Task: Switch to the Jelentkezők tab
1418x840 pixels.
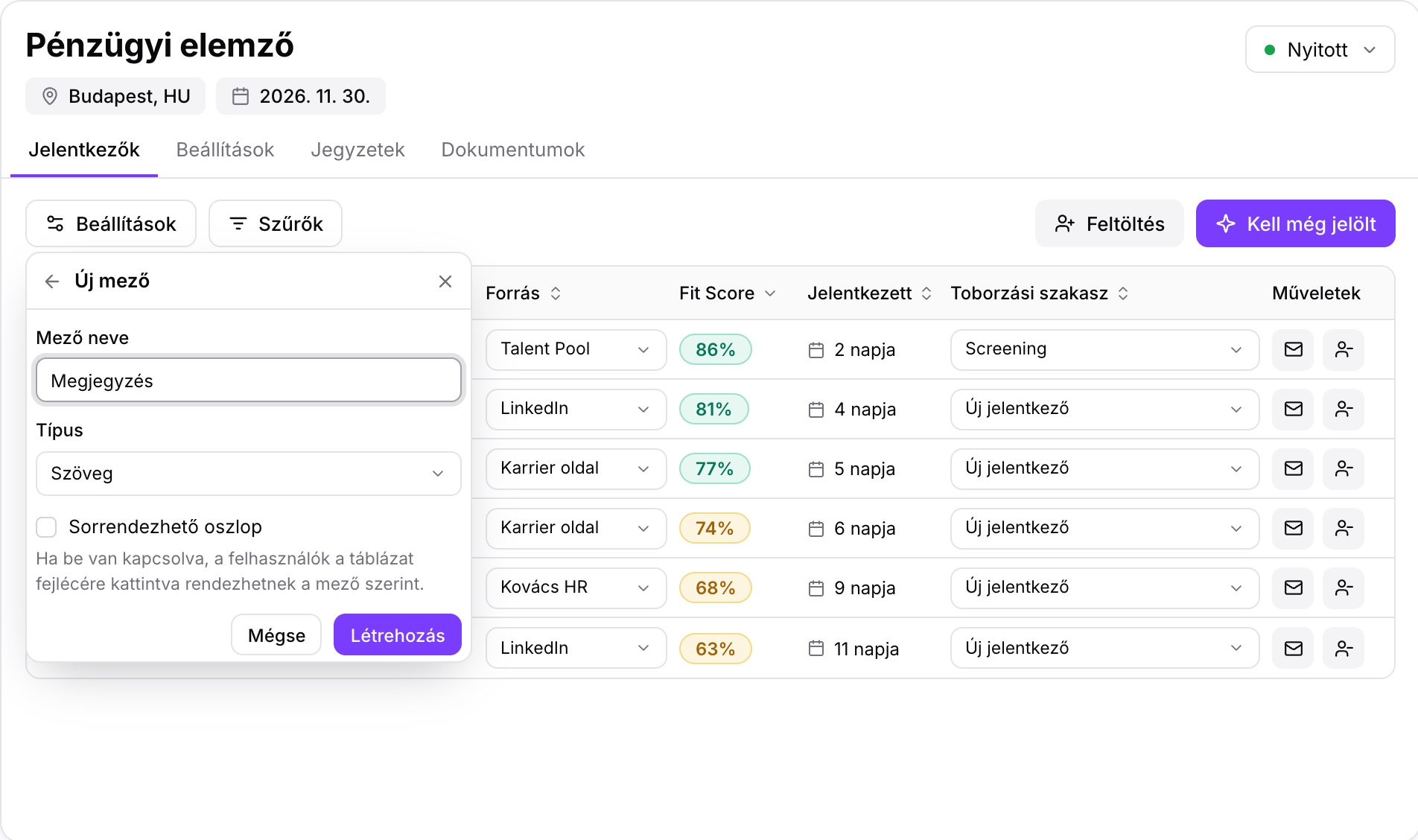Action: pos(84,150)
